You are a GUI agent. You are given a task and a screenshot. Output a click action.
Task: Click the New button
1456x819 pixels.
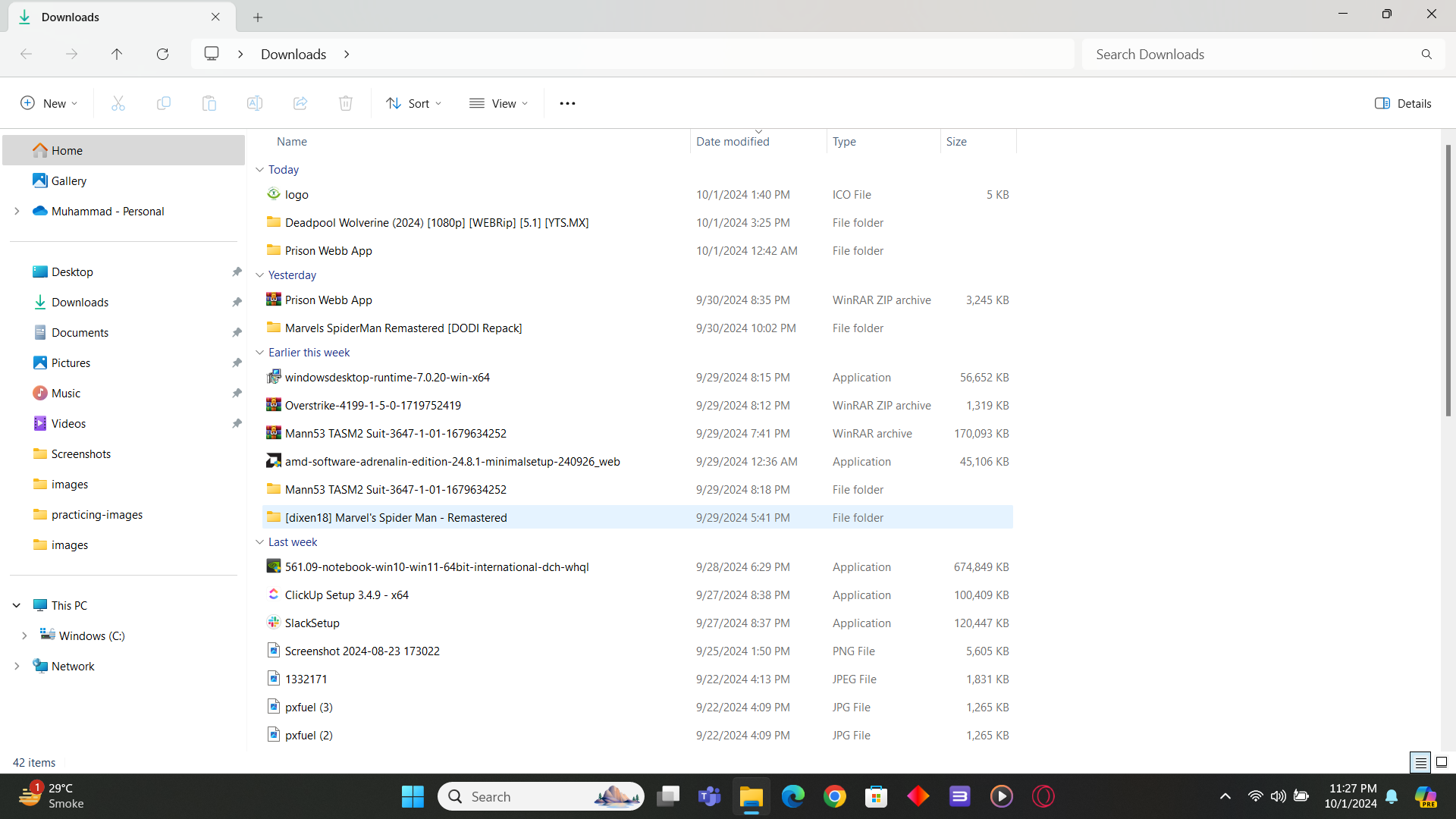[x=49, y=104]
